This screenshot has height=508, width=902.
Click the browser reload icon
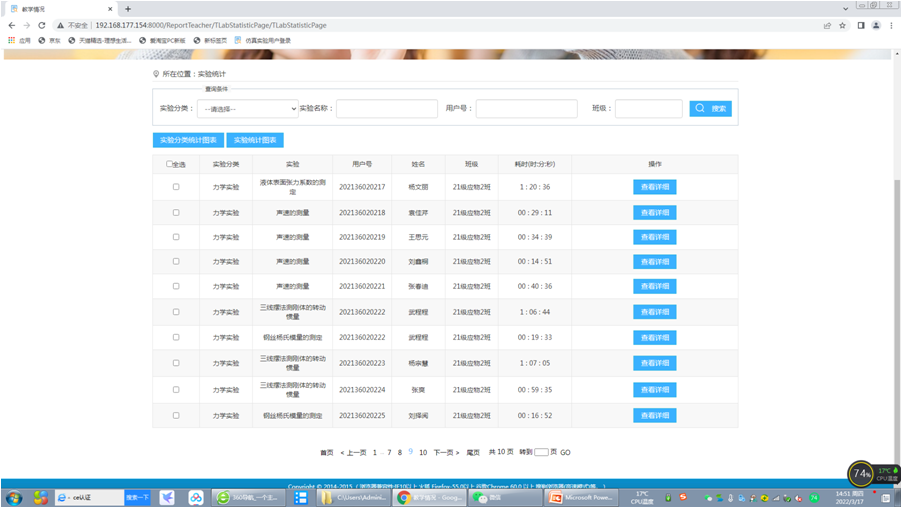coord(42,25)
